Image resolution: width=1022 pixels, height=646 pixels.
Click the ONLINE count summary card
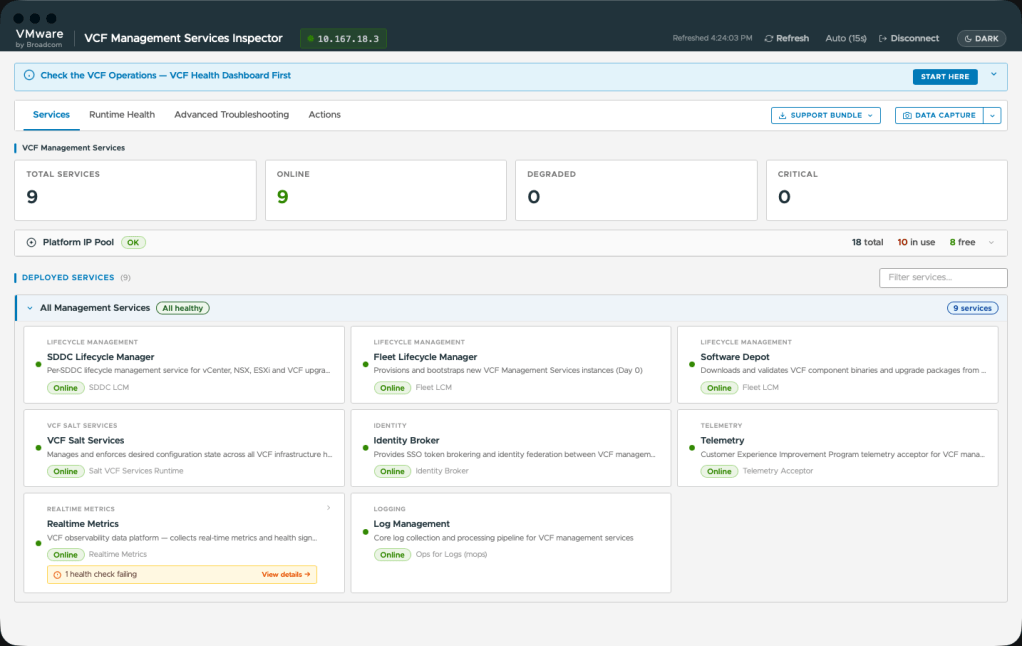coord(386,190)
